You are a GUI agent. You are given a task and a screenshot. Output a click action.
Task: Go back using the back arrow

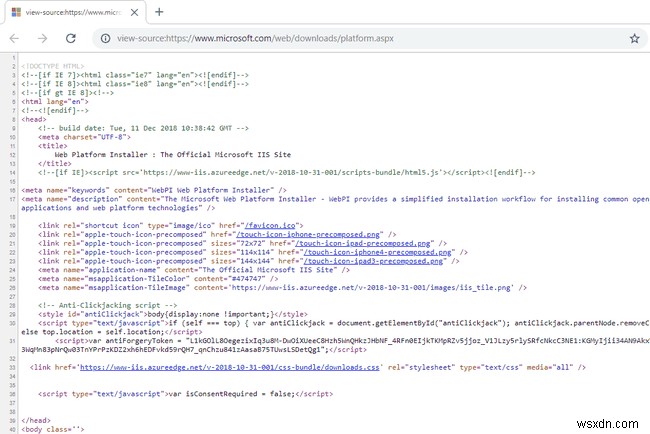[x=15, y=39]
